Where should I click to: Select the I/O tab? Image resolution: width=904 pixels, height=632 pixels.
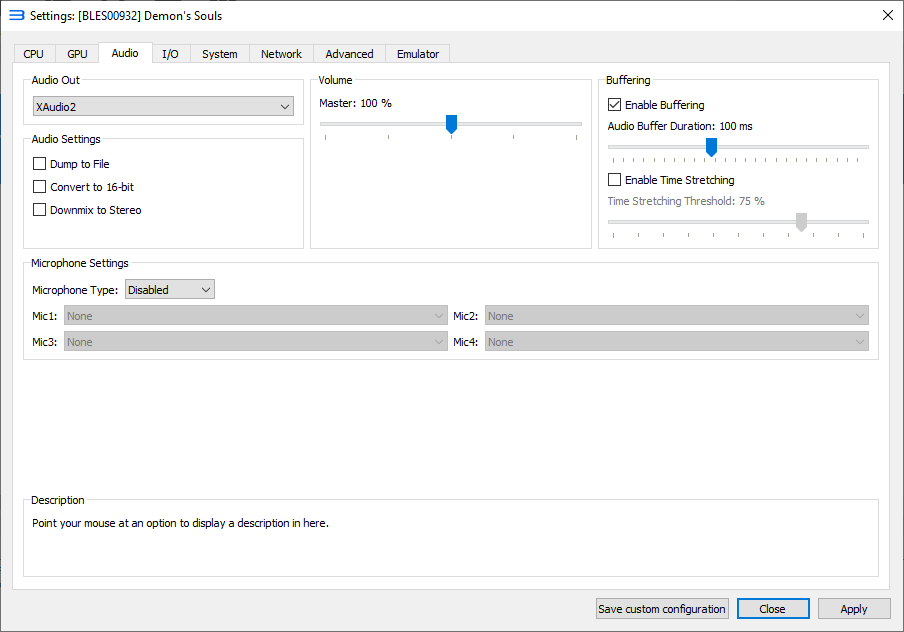point(171,54)
